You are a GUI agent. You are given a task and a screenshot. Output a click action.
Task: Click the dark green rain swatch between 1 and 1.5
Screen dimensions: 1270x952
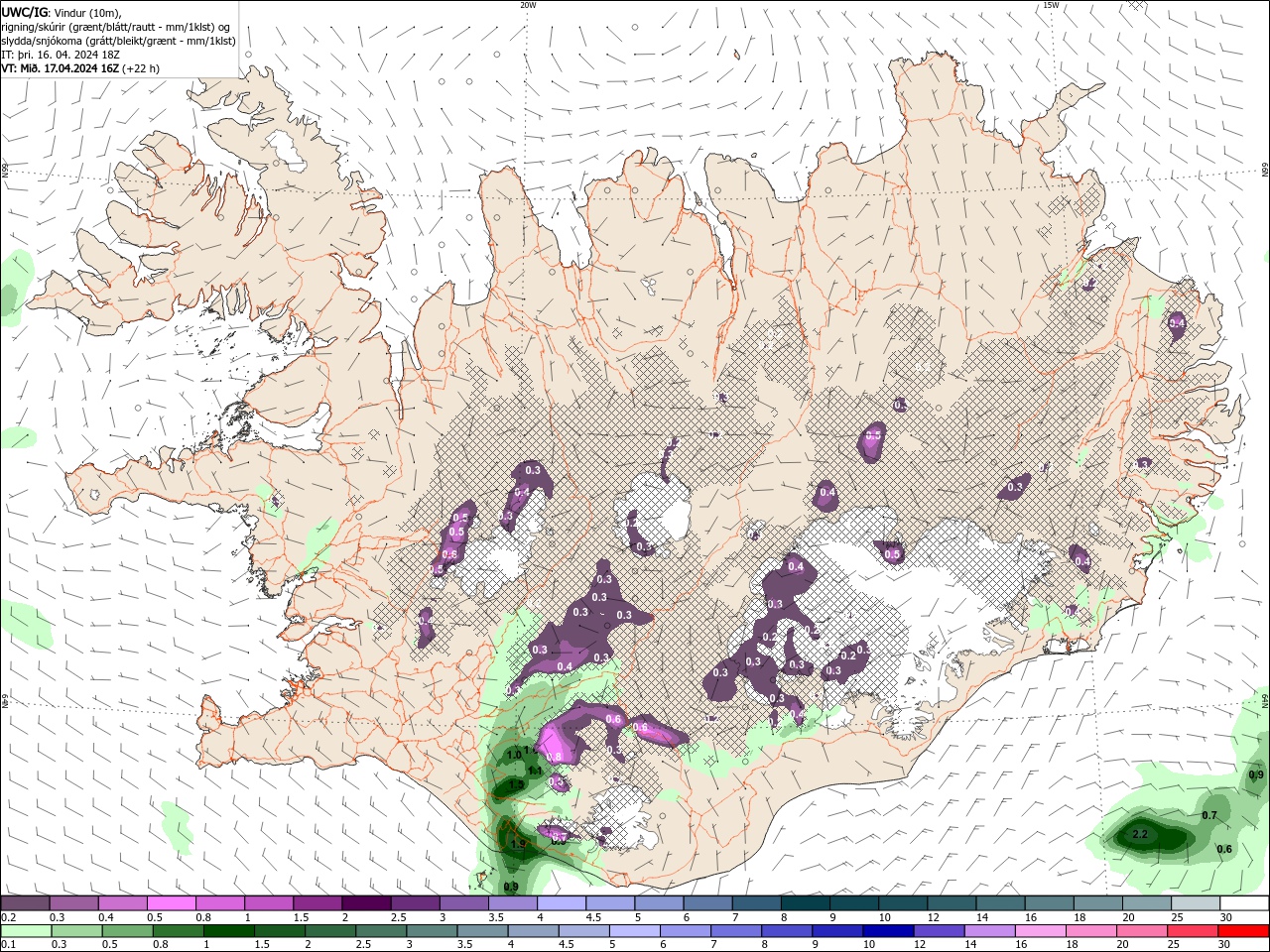click(x=230, y=931)
